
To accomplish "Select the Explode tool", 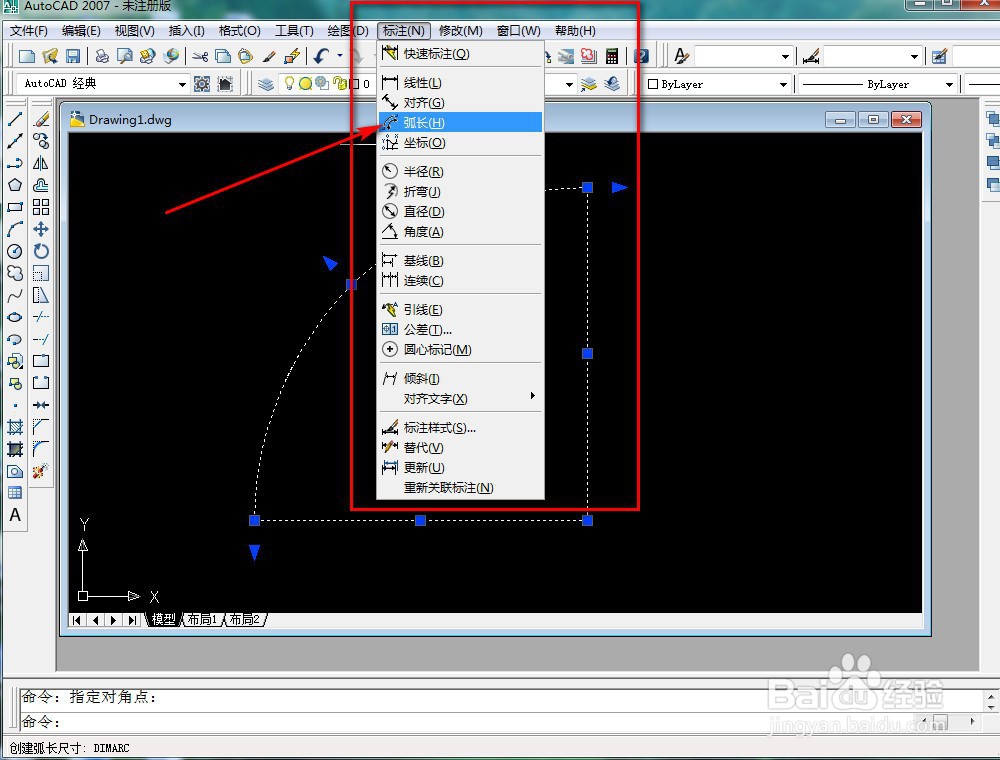I will (41, 471).
